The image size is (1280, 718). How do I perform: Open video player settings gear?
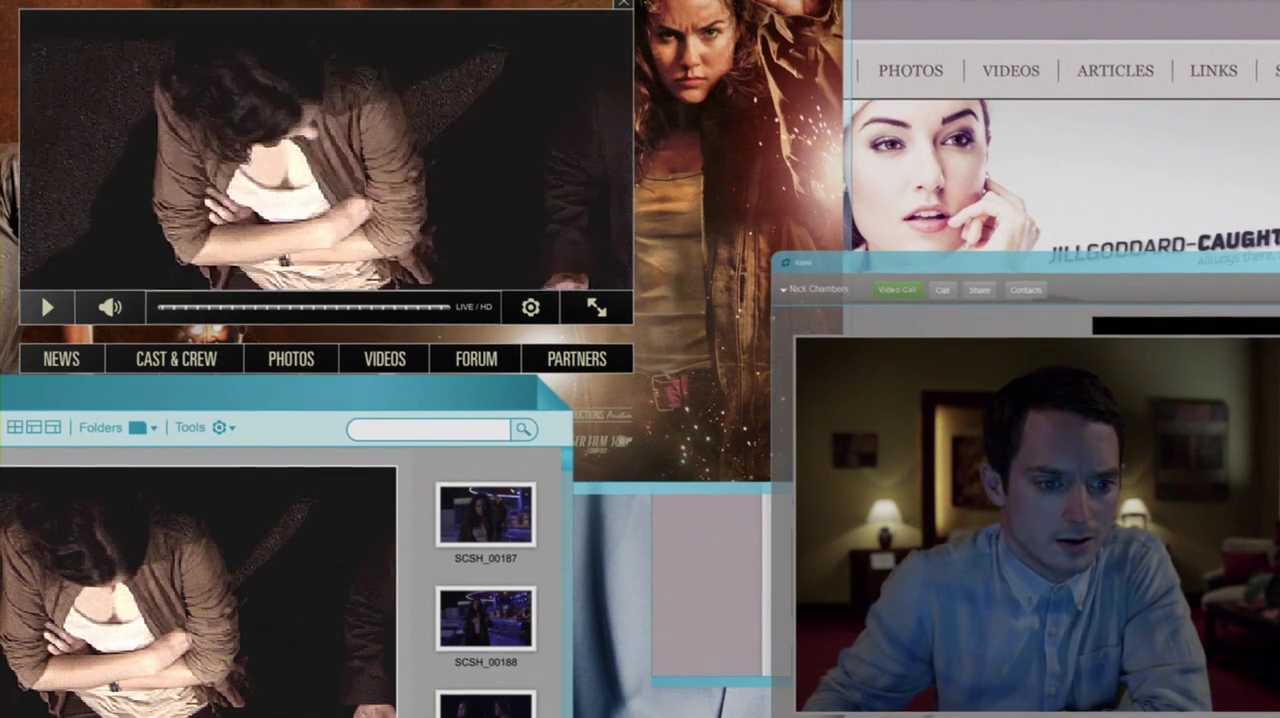tap(530, 308)
